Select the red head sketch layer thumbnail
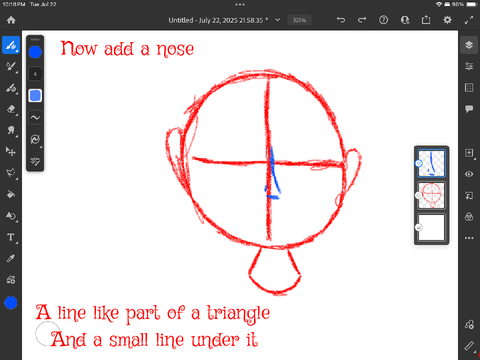 coord(432,195)
